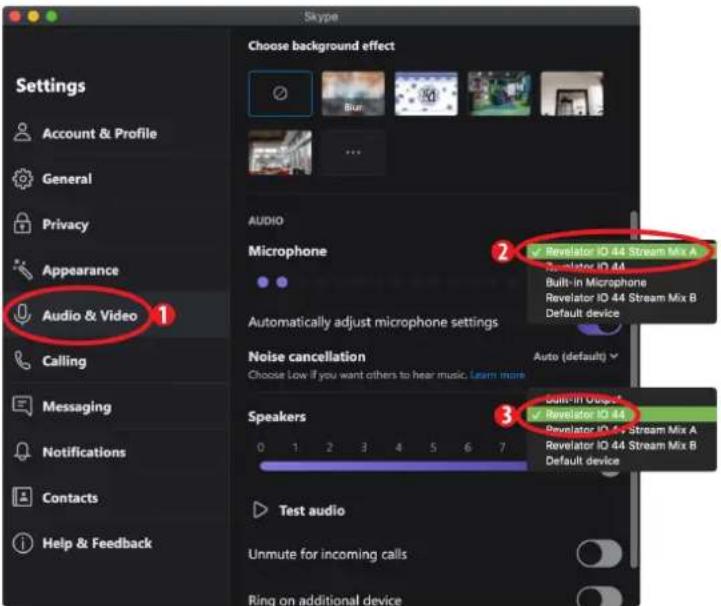
Task: Click the speaker volume level 4 mark
Action: (398, 447)
